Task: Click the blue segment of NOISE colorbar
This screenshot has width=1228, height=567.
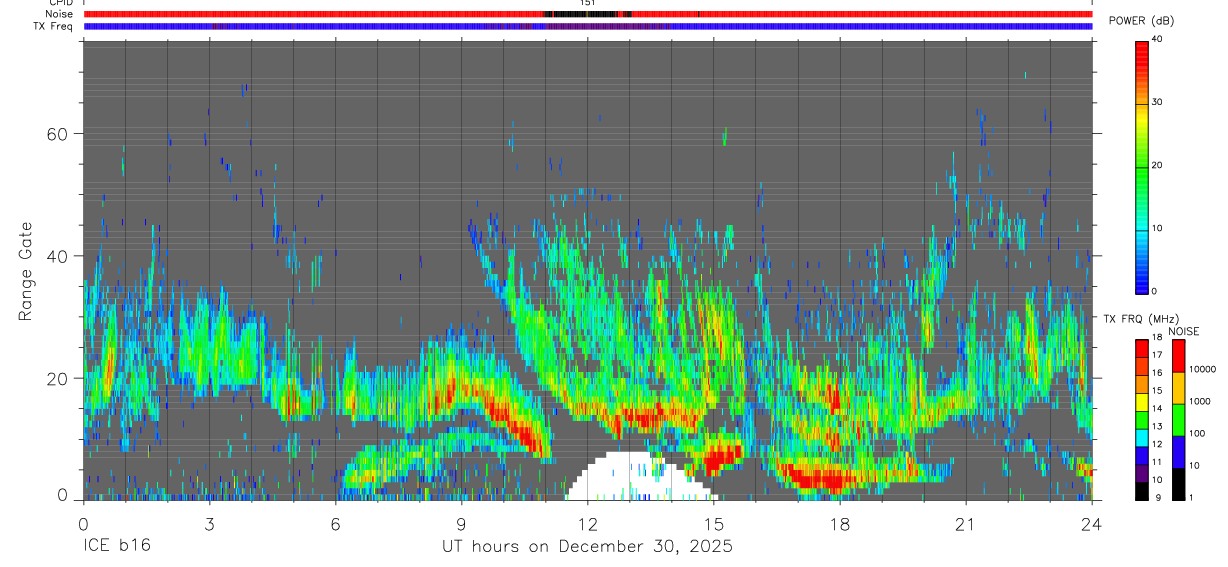Action: 1178,452
